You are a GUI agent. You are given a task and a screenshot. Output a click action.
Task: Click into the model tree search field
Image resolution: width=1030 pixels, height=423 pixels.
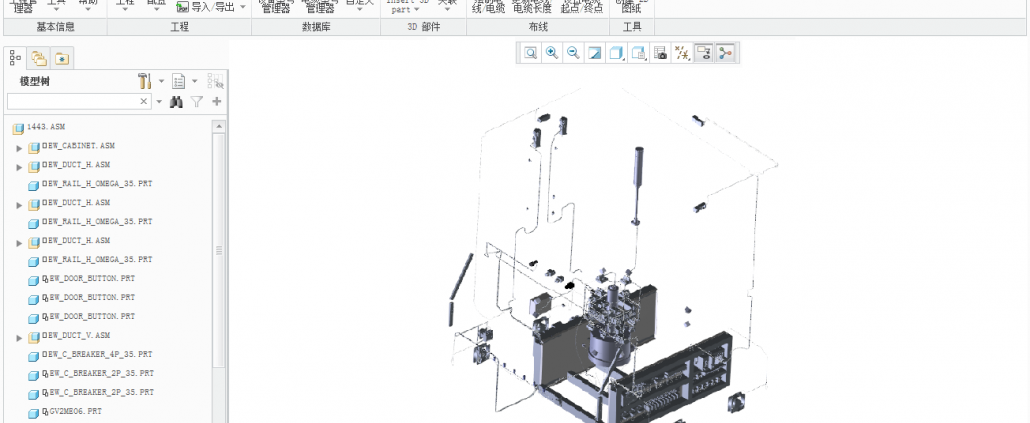(72, 101)
